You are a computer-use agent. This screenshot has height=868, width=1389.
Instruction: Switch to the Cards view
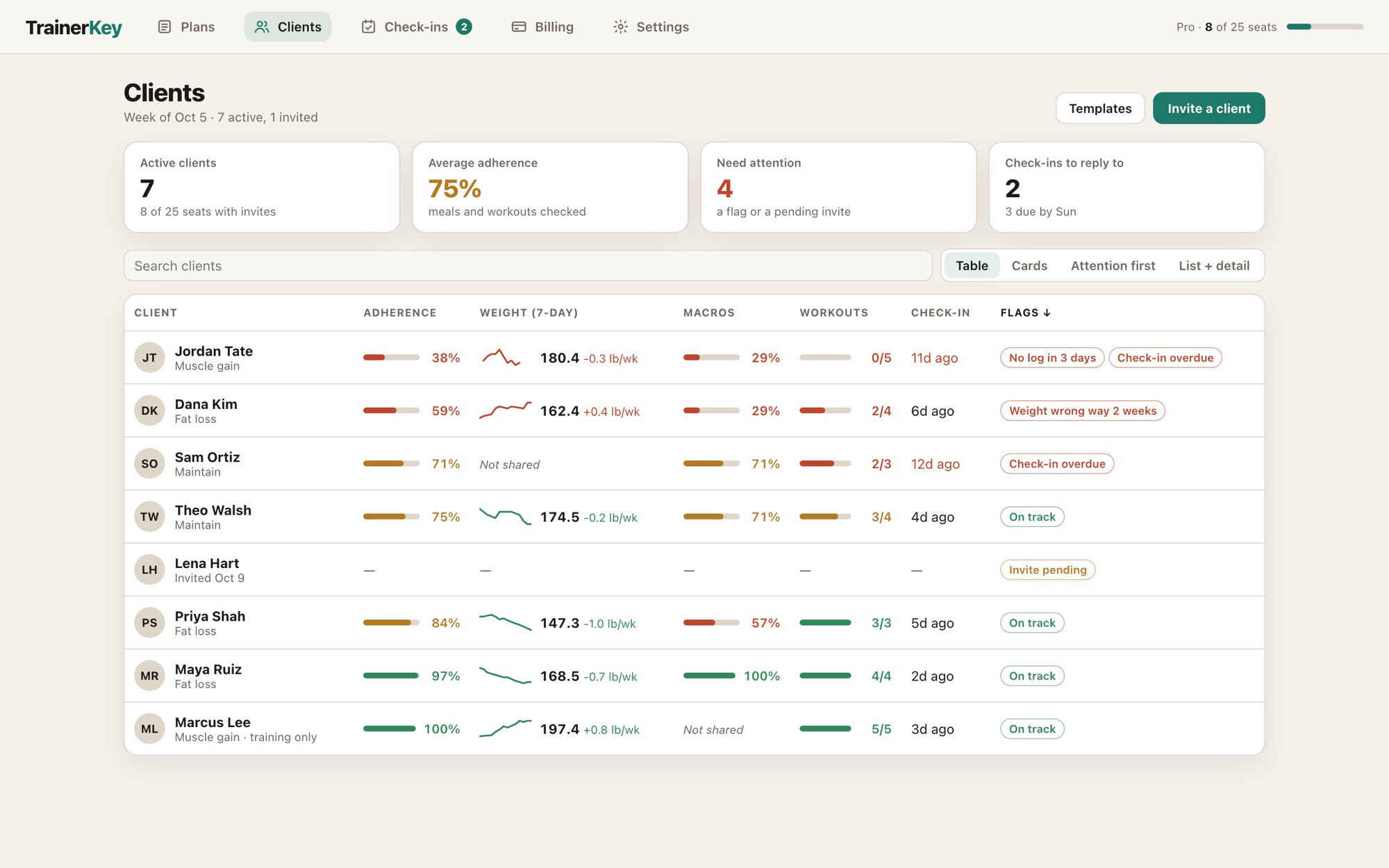pos(1029,266)
